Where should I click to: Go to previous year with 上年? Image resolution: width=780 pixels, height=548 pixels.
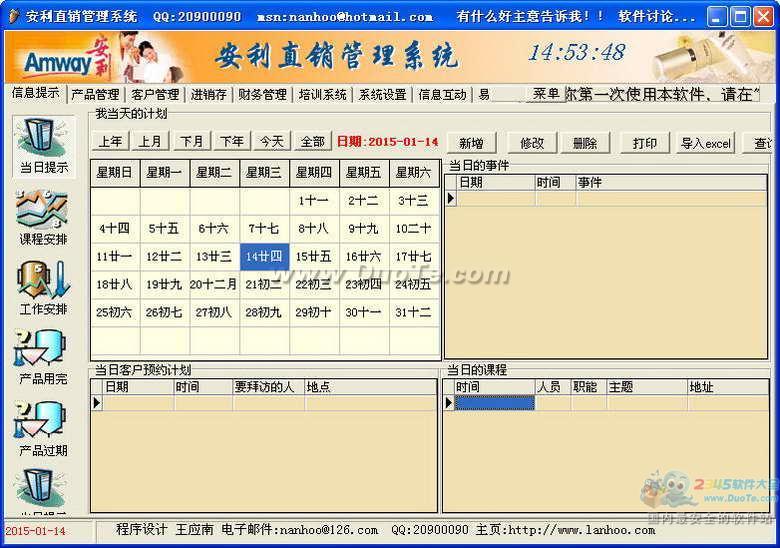point(110,142)
